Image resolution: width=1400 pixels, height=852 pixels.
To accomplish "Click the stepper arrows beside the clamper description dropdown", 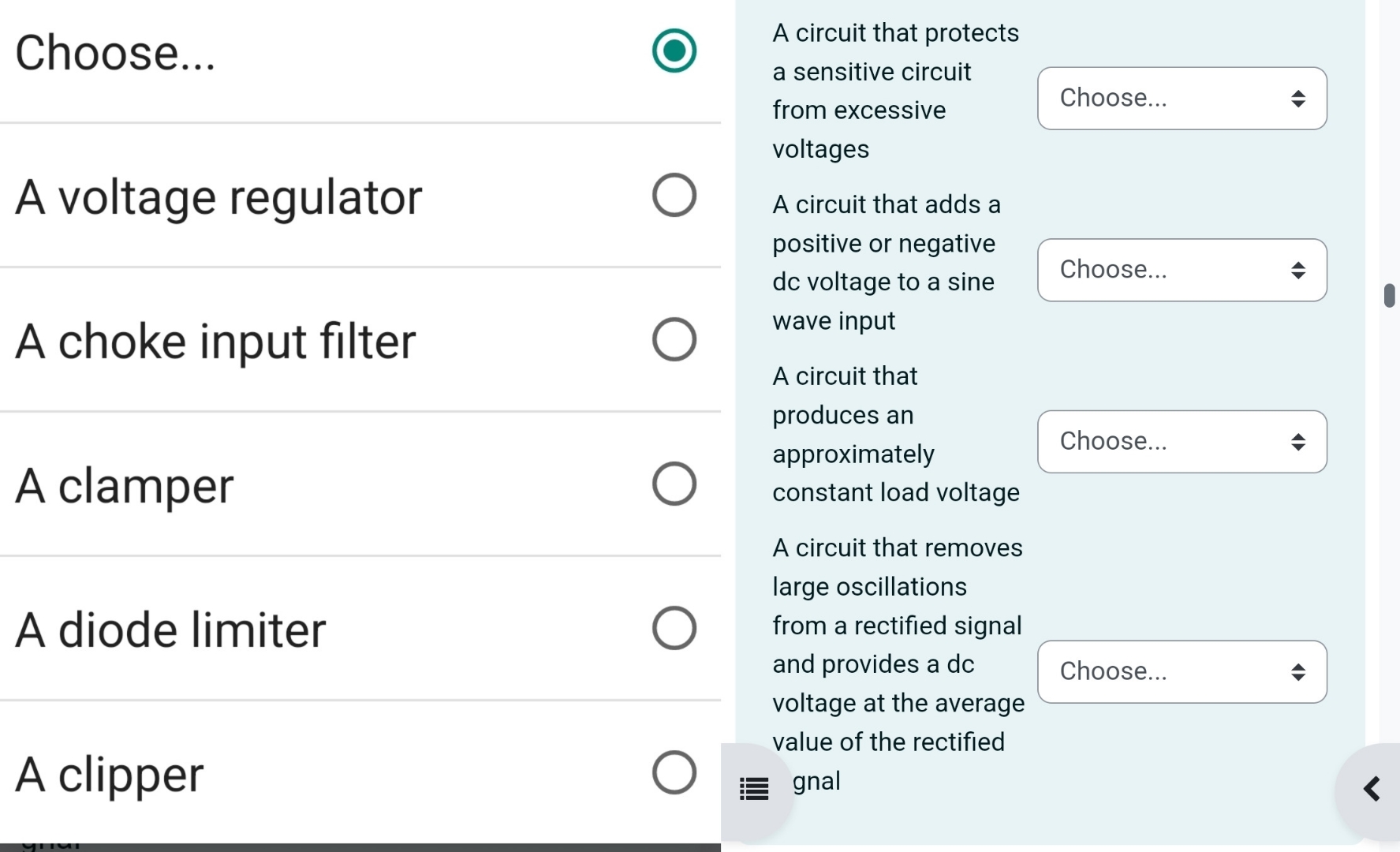I will pos(1299,271).
